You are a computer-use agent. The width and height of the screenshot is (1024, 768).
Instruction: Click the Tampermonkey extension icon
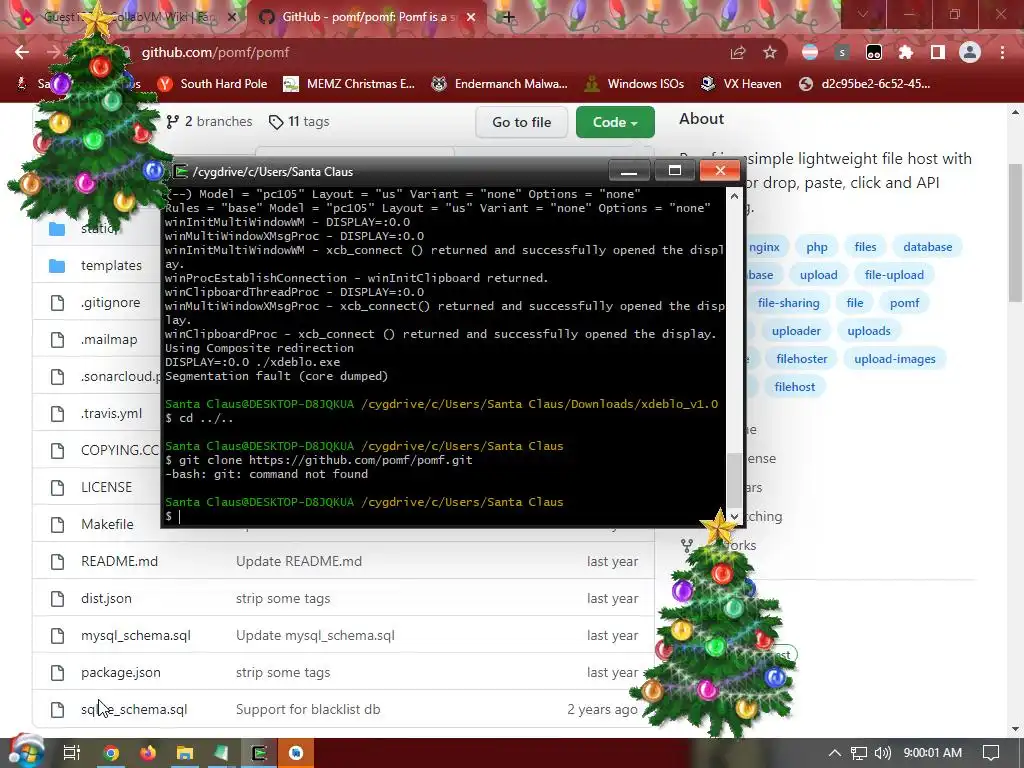pos(874,53)
